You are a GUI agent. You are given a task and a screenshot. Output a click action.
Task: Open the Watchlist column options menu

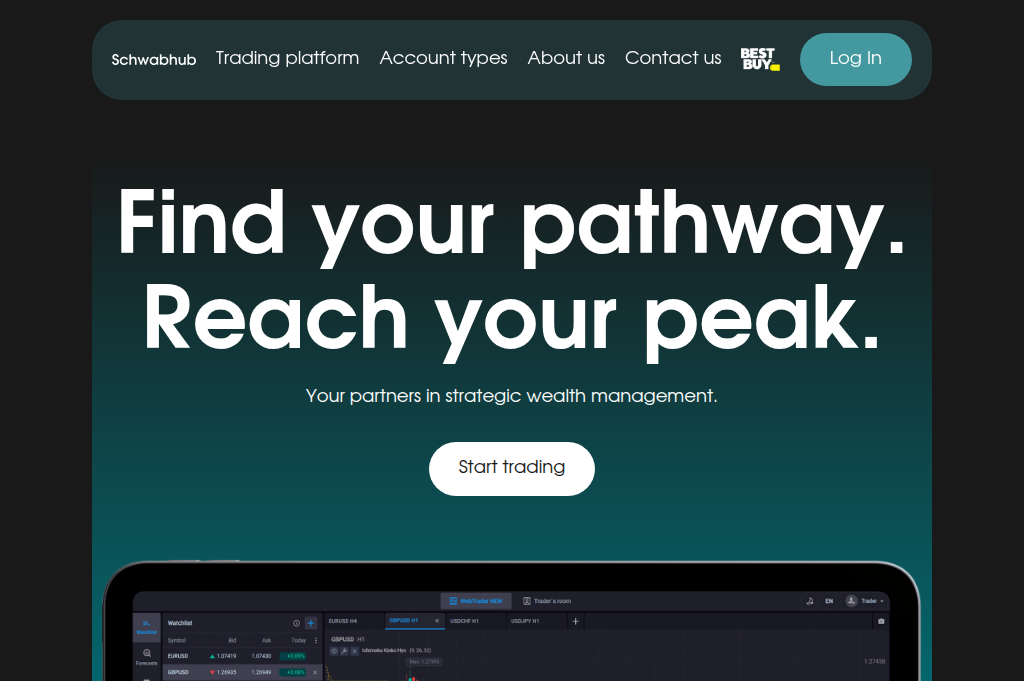[316, 640]
